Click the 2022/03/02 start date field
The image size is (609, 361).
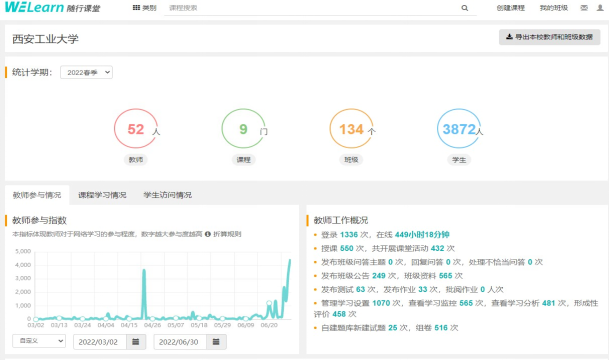pyautogui.click(x=100, y=342)
